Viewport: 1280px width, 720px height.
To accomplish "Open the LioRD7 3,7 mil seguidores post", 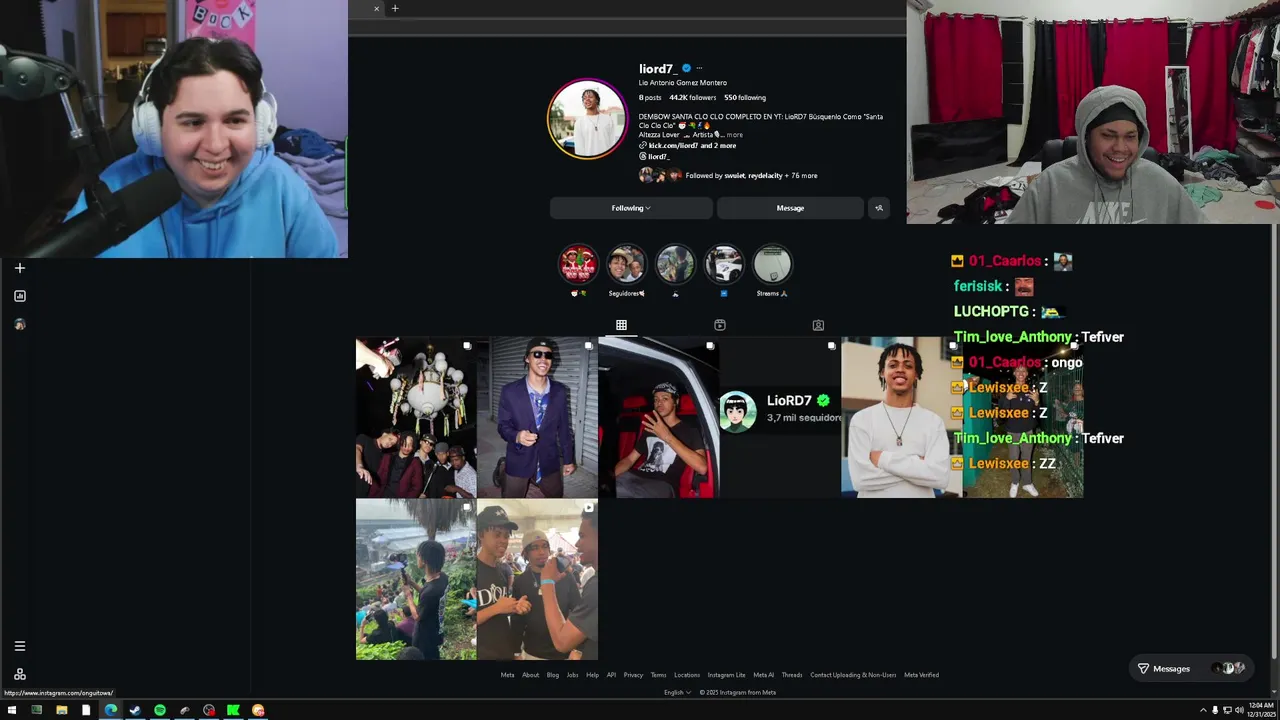I will click(x=780, y=418).
